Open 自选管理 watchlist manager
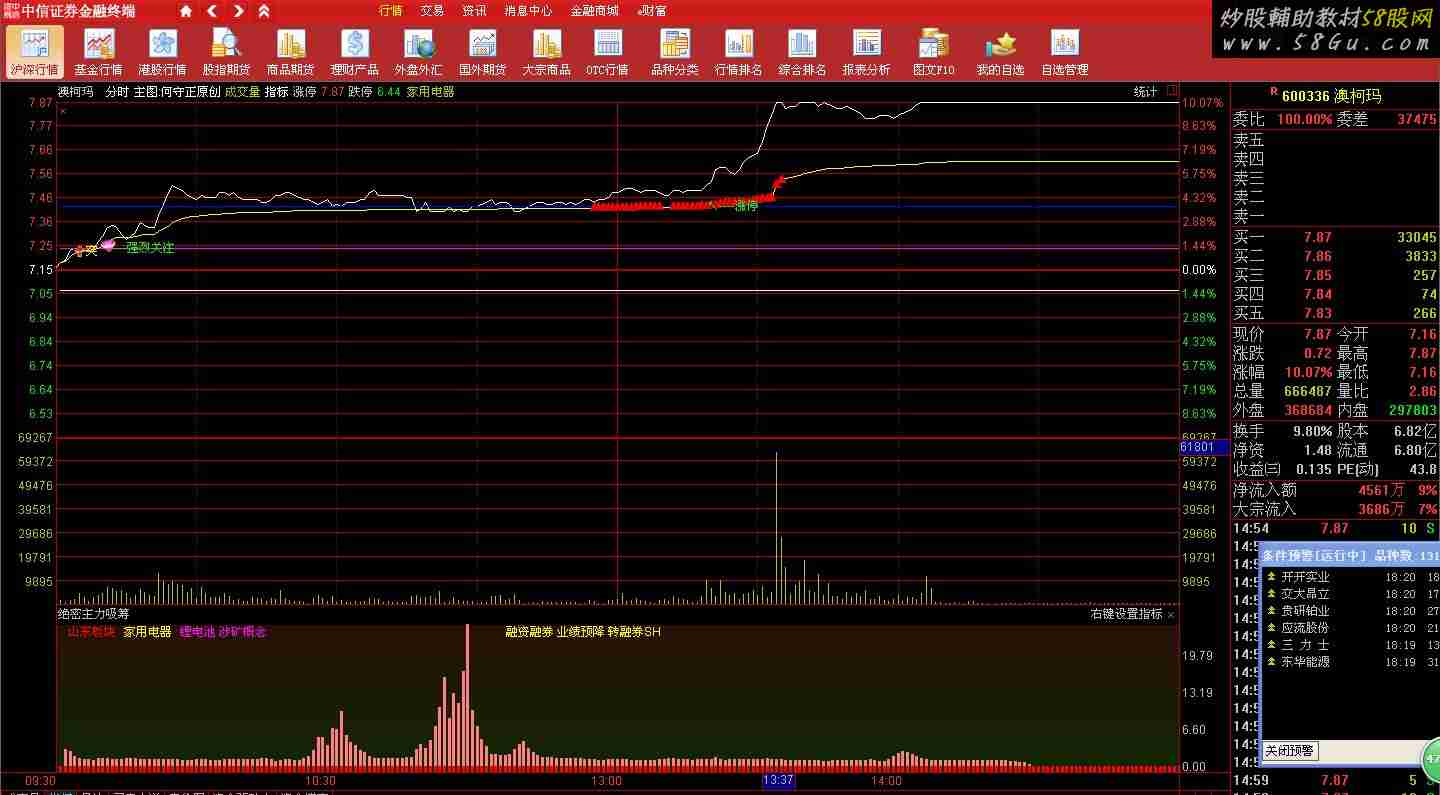This screenshot has height=795, width=1440. (1065, 52)
